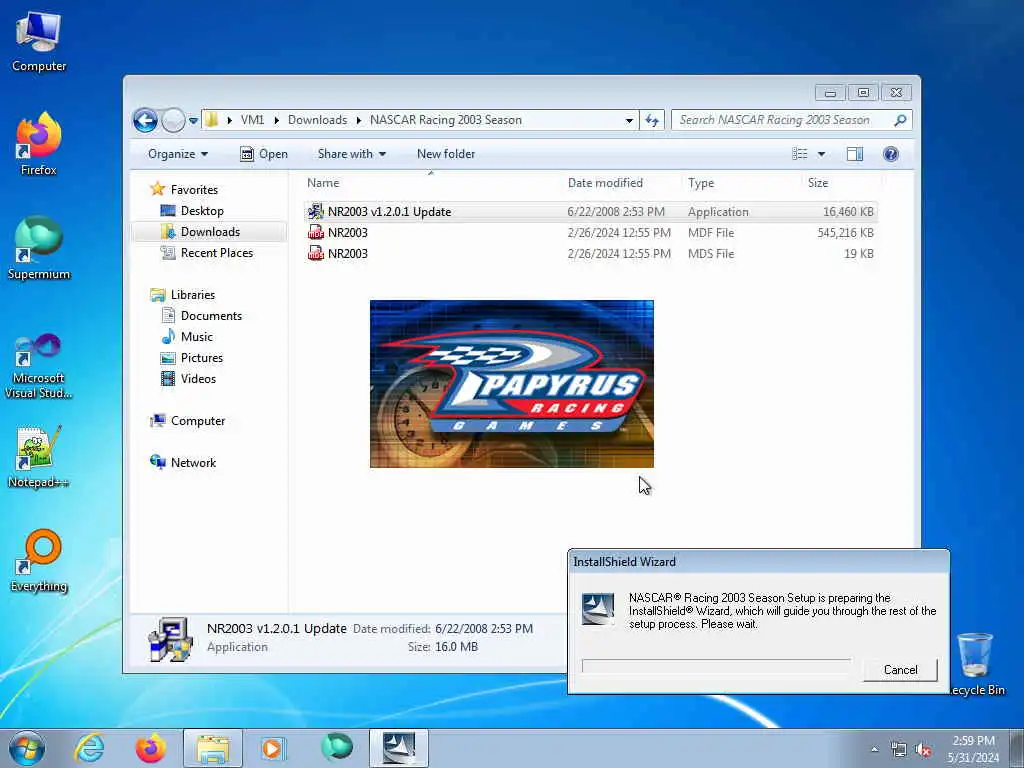The width and height of the screenshot is (1024, 768).
Task: Click the address bar refresh button
Action: pos(652,120)
